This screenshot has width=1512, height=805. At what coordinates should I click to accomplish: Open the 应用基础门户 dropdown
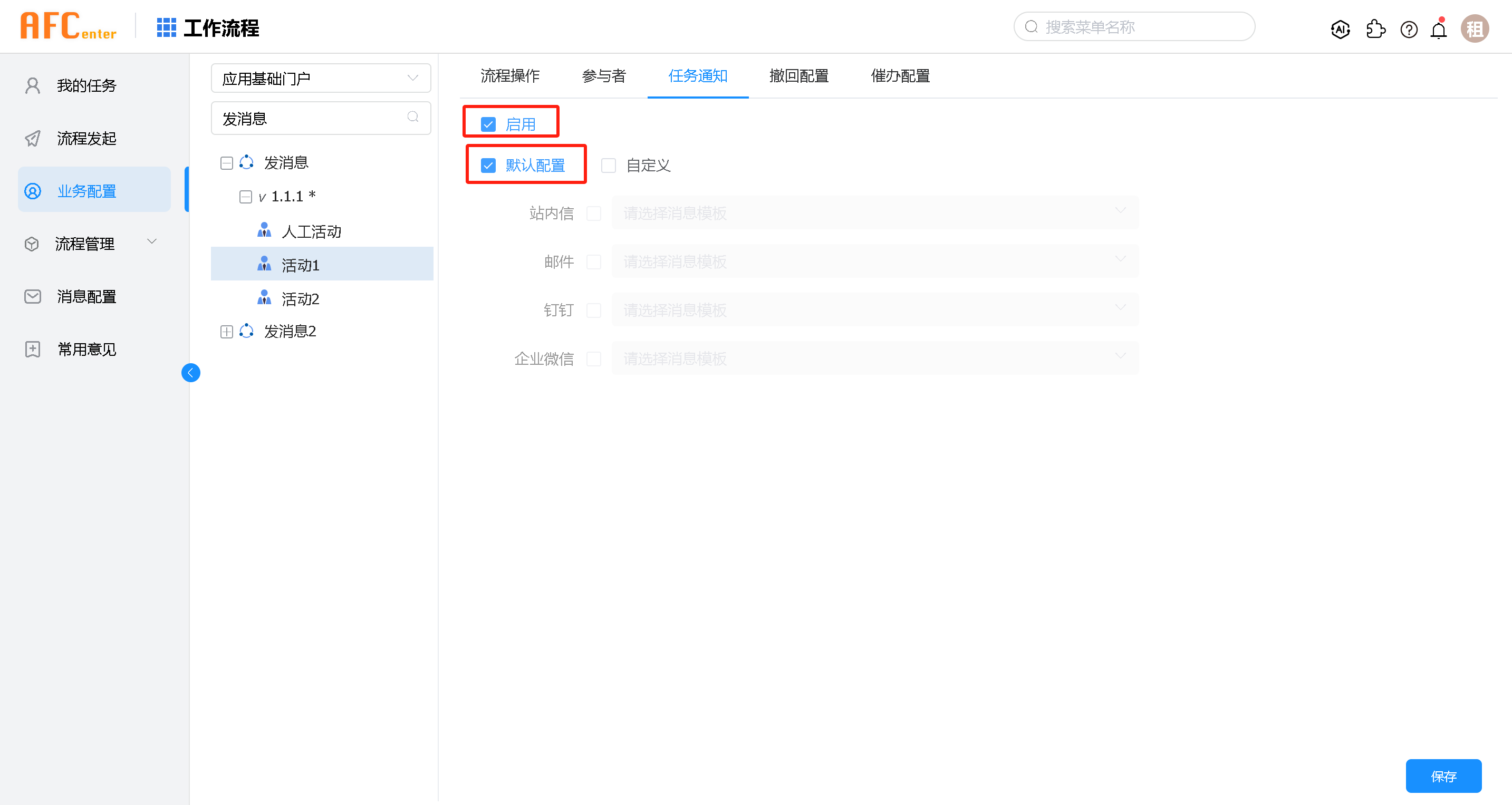(x=321, y=78)
